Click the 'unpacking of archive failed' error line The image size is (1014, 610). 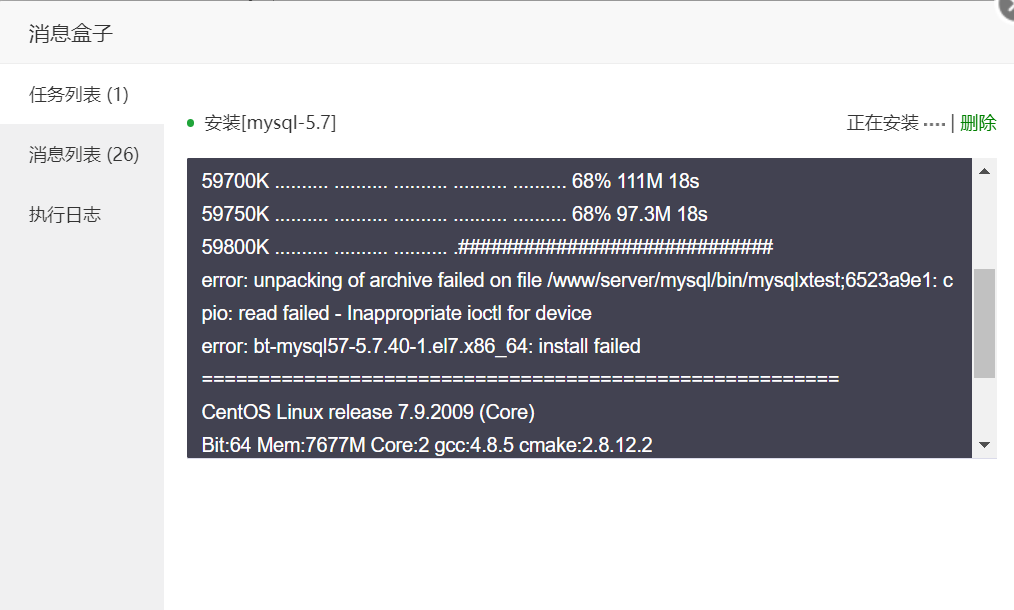(x=577, y=280)
